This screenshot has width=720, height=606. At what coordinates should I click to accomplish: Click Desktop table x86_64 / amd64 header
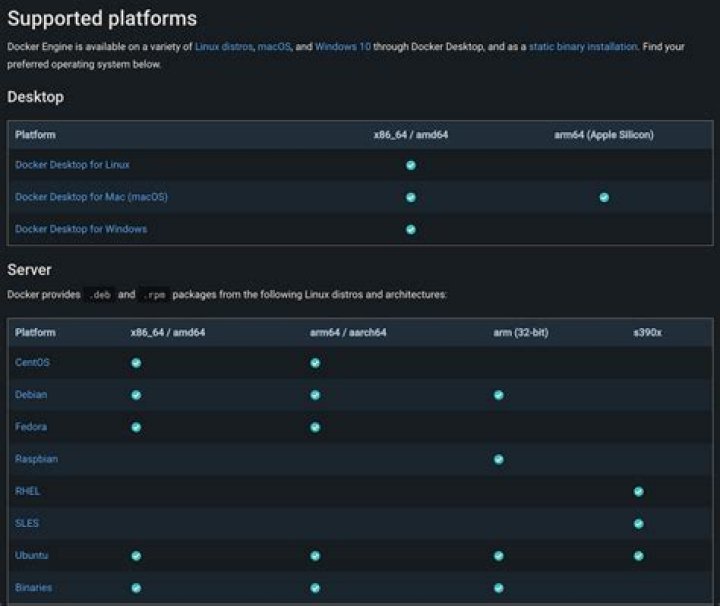point(411,135)
